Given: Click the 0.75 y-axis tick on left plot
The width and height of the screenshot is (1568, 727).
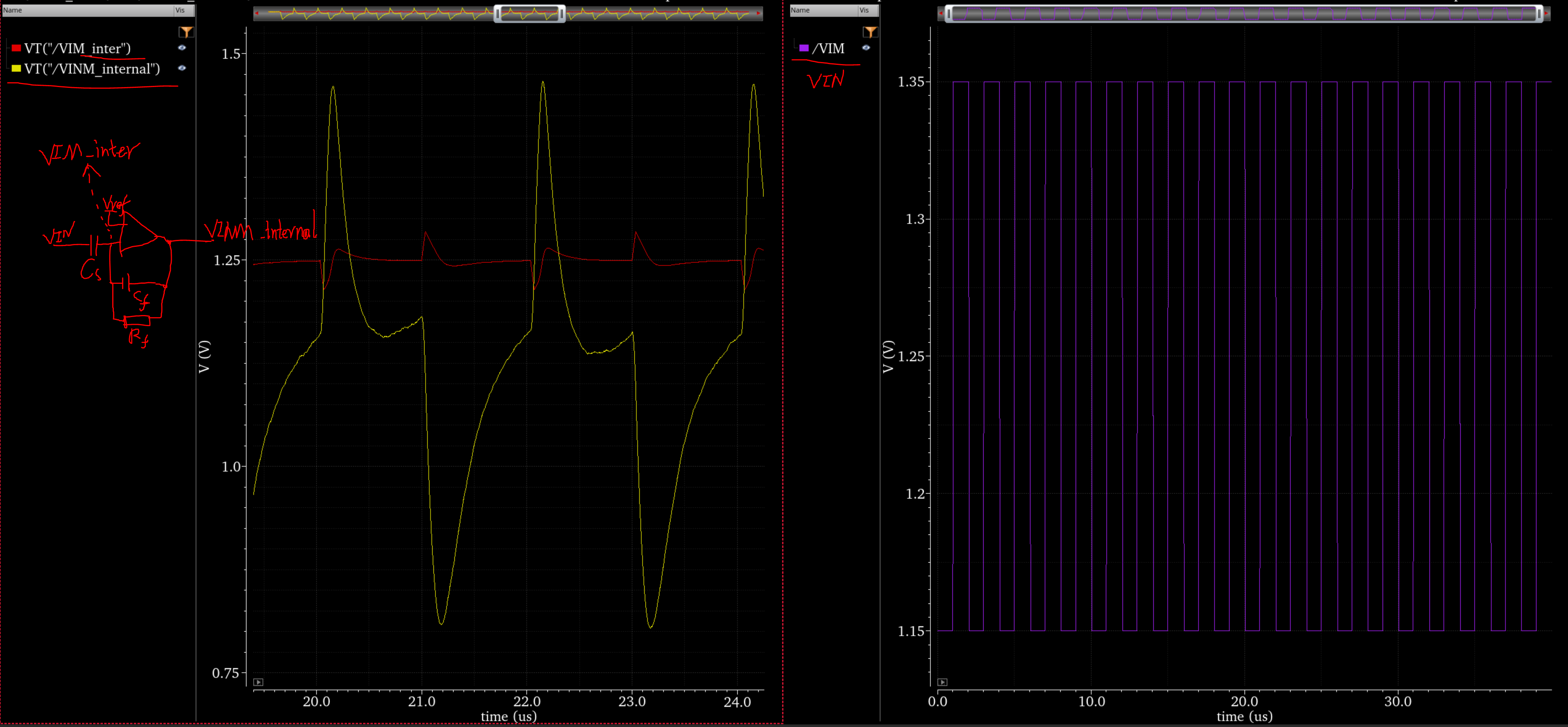Looking at the screenshot, I should (x=226, y=674).
